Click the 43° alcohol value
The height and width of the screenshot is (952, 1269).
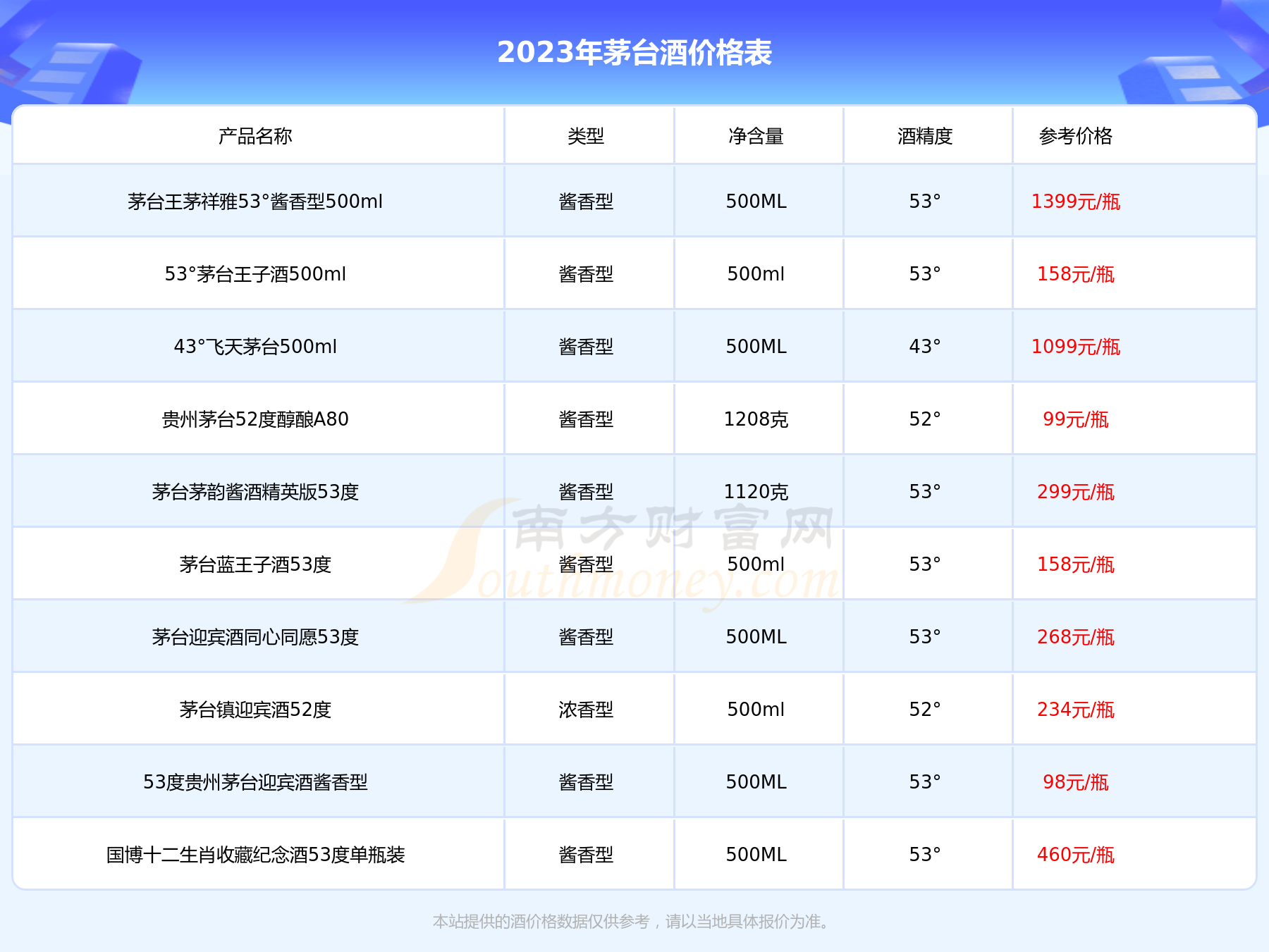click(925, 347)
